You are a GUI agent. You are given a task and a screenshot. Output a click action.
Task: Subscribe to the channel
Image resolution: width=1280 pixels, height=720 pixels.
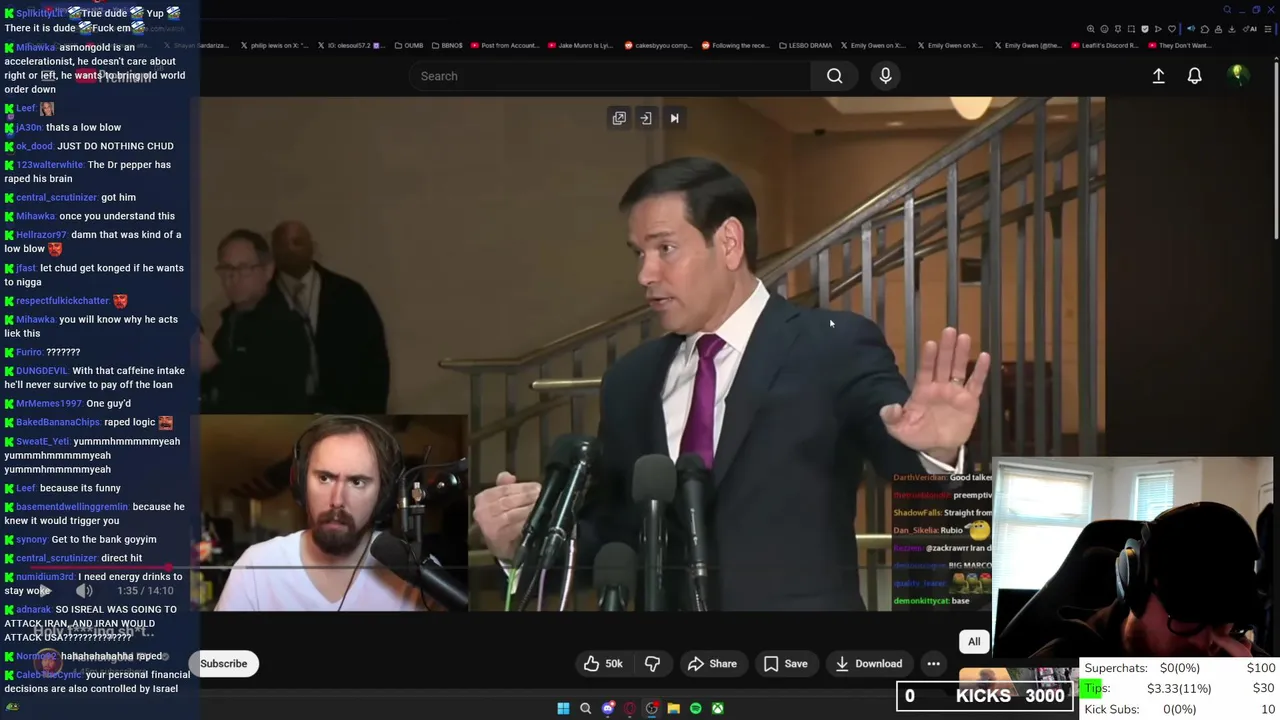224,663
